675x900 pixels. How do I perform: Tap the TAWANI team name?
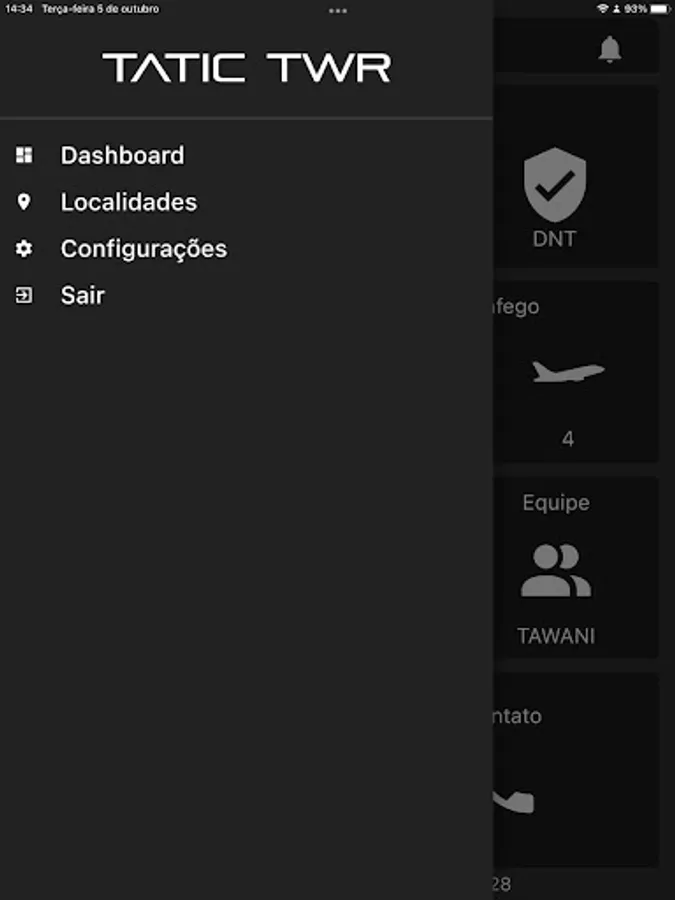[556, 636]
